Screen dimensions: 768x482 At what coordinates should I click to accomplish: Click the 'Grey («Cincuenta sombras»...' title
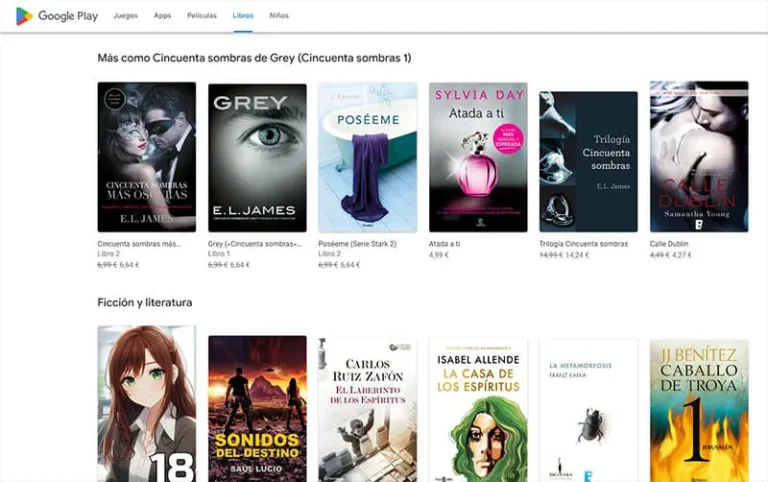(255, 244)
